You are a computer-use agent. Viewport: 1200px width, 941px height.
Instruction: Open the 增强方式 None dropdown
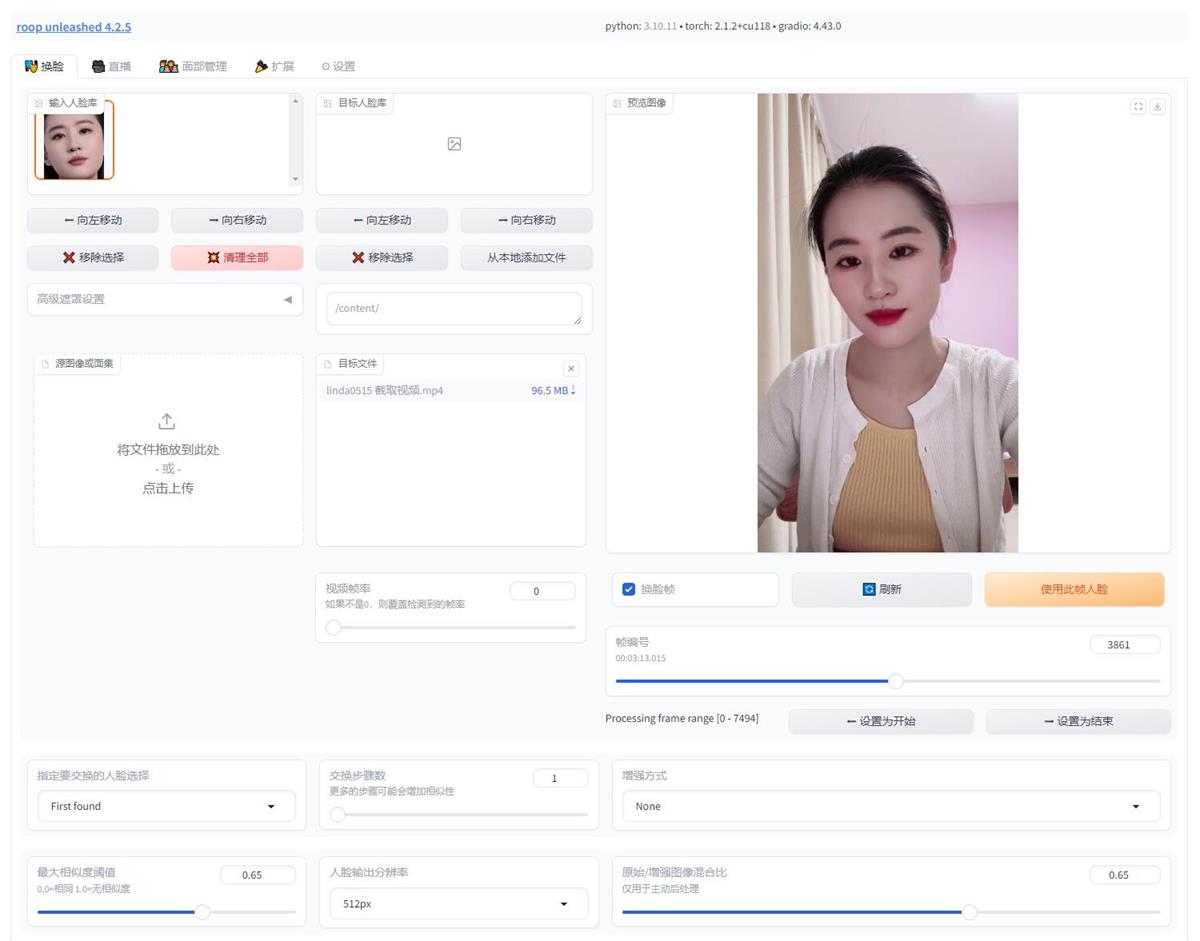[x=890, y=806]
